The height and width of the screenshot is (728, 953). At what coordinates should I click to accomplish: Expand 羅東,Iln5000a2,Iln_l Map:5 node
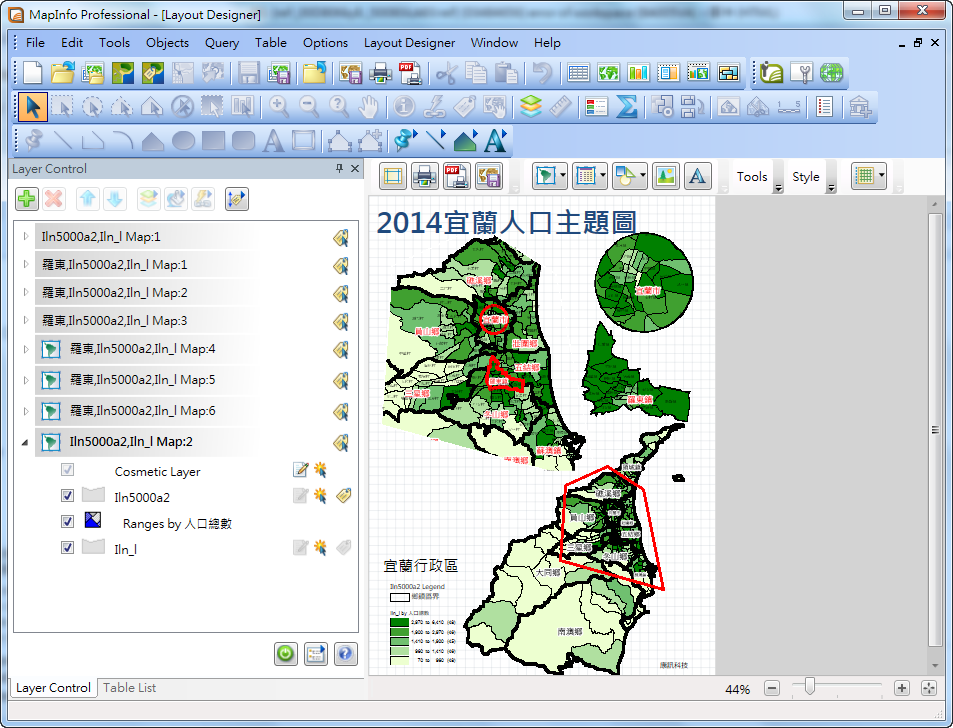26,380
